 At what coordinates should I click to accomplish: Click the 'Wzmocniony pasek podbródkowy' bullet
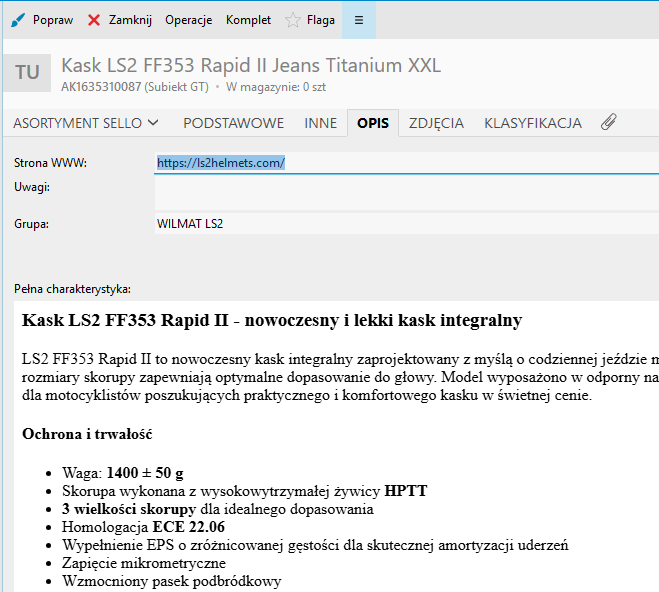point(171,581)
